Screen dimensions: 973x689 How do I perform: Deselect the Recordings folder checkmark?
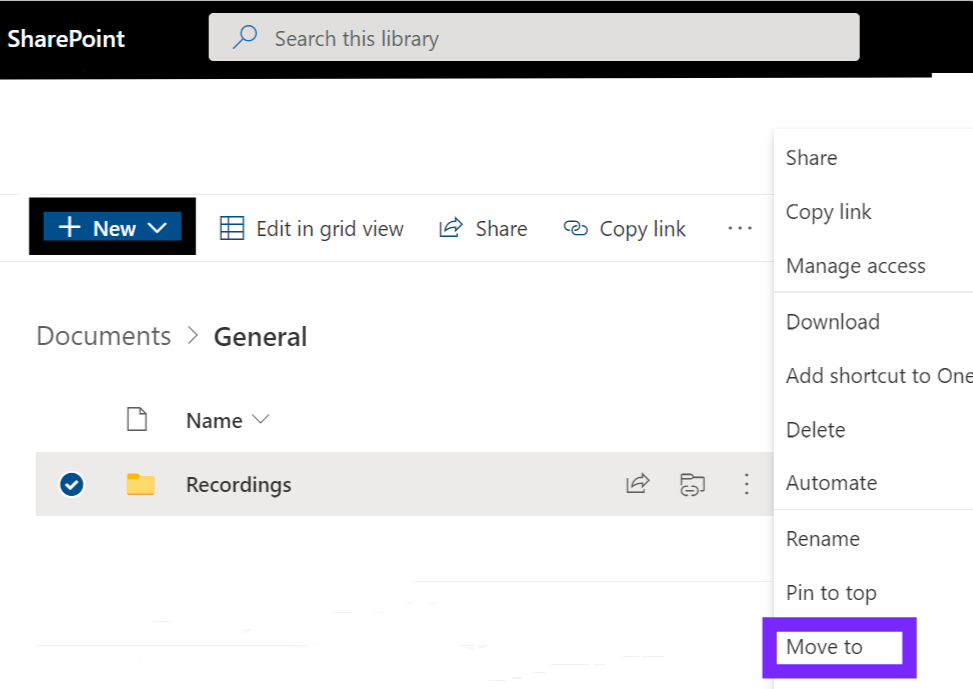point(72,484)
